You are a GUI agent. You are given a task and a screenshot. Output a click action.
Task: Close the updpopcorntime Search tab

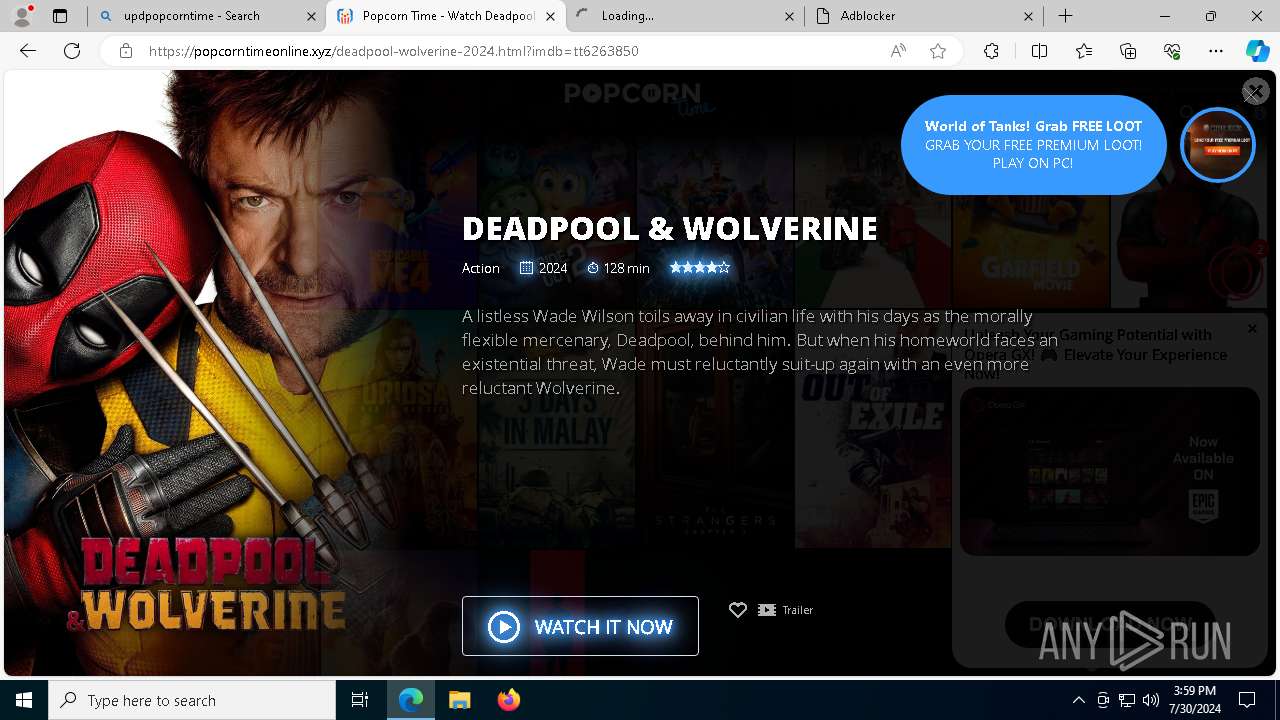click(311, 16)
